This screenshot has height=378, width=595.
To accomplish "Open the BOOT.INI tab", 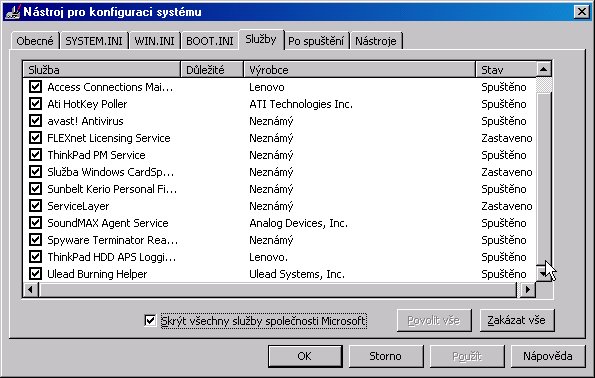I will tap(209, 41).
